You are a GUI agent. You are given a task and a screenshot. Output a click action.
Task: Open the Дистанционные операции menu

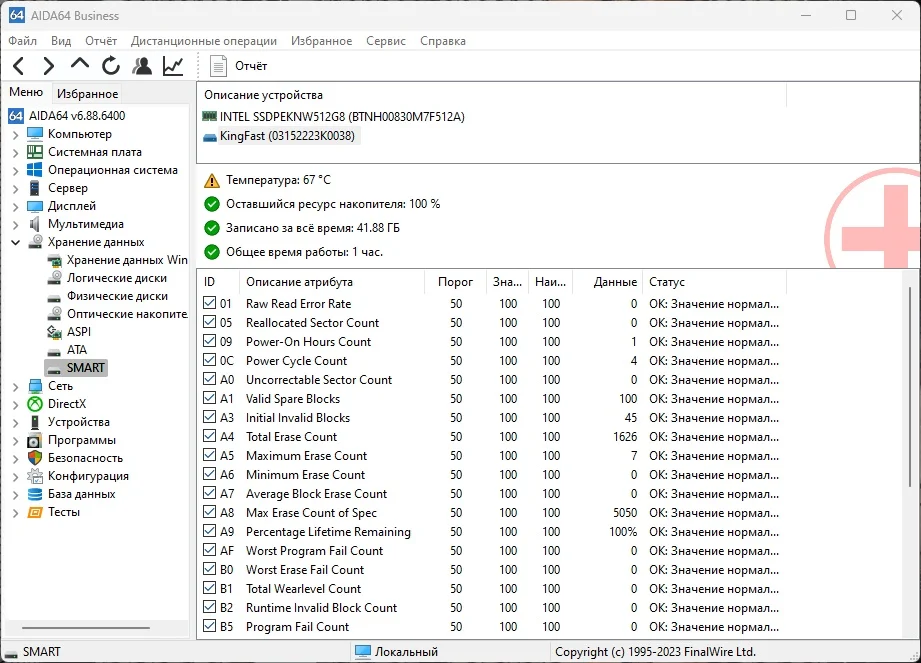204,41
